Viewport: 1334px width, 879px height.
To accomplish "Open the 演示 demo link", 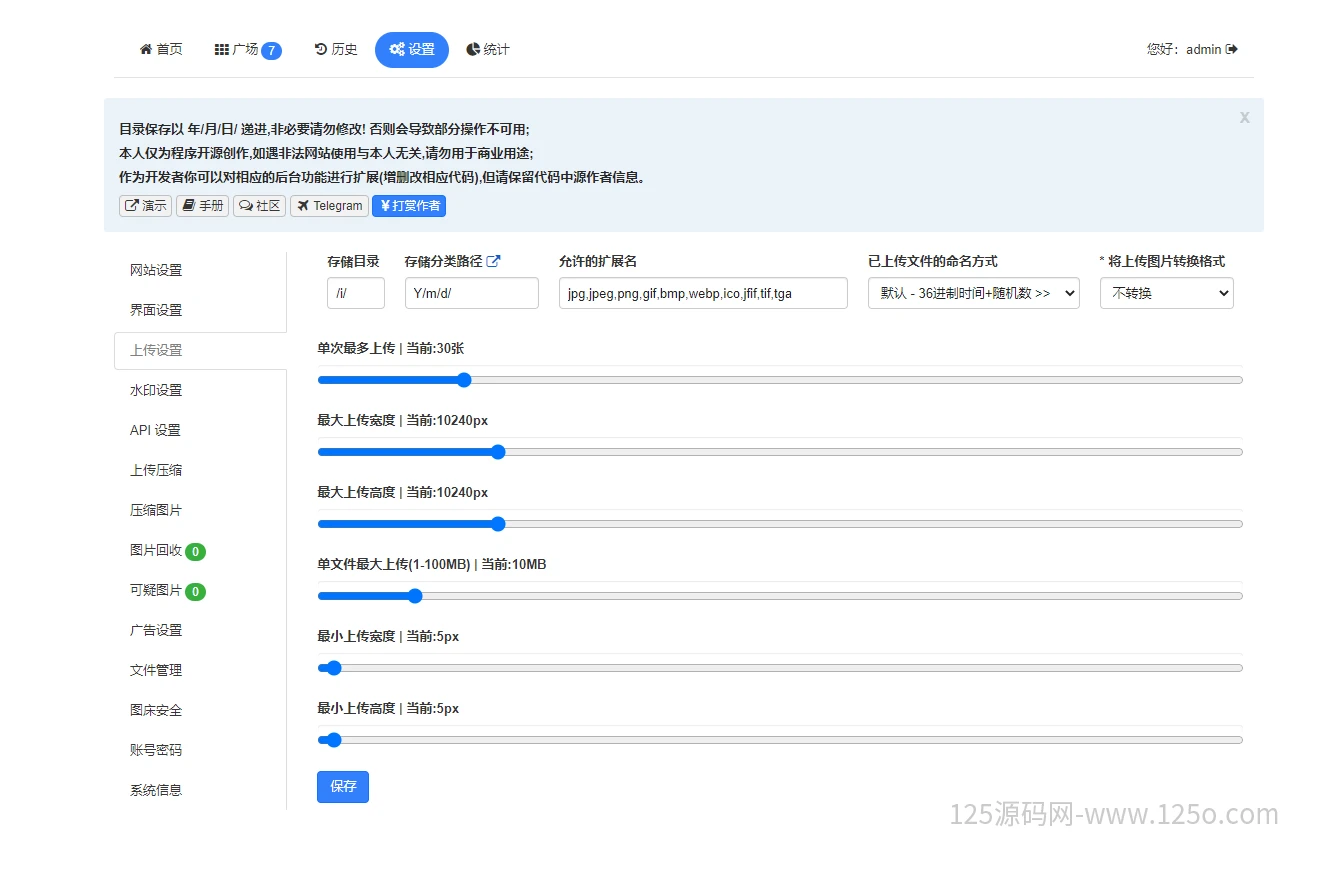I will click(x=146, y=206).
